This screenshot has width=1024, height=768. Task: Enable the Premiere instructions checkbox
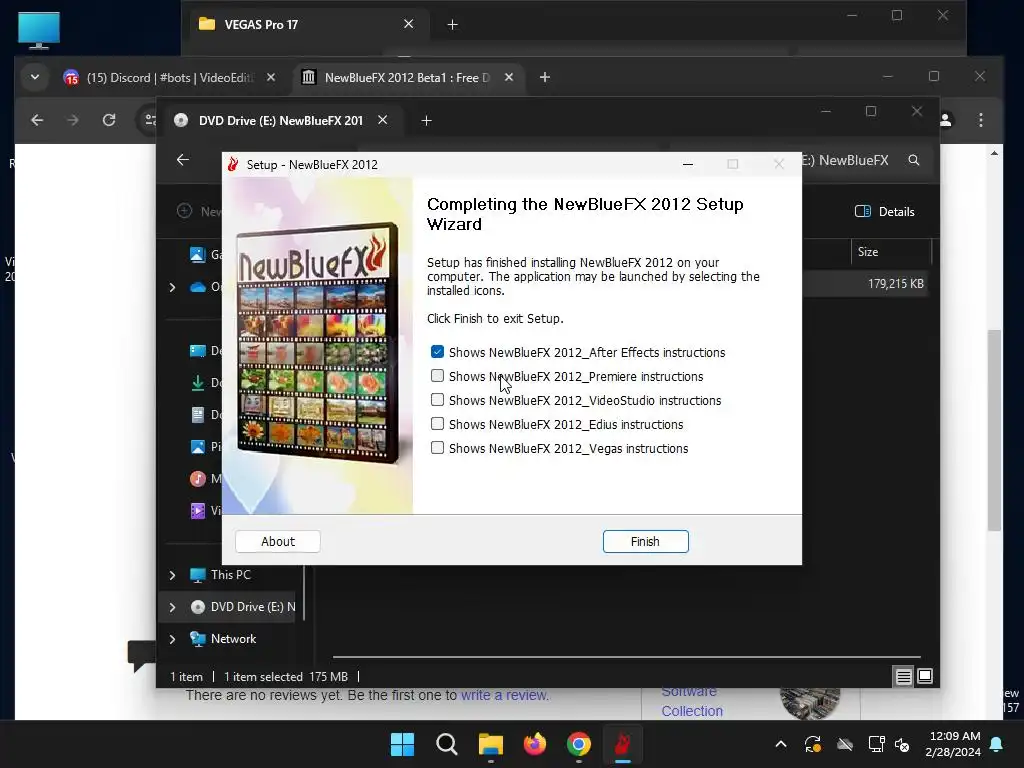click(x=438, y=376)
